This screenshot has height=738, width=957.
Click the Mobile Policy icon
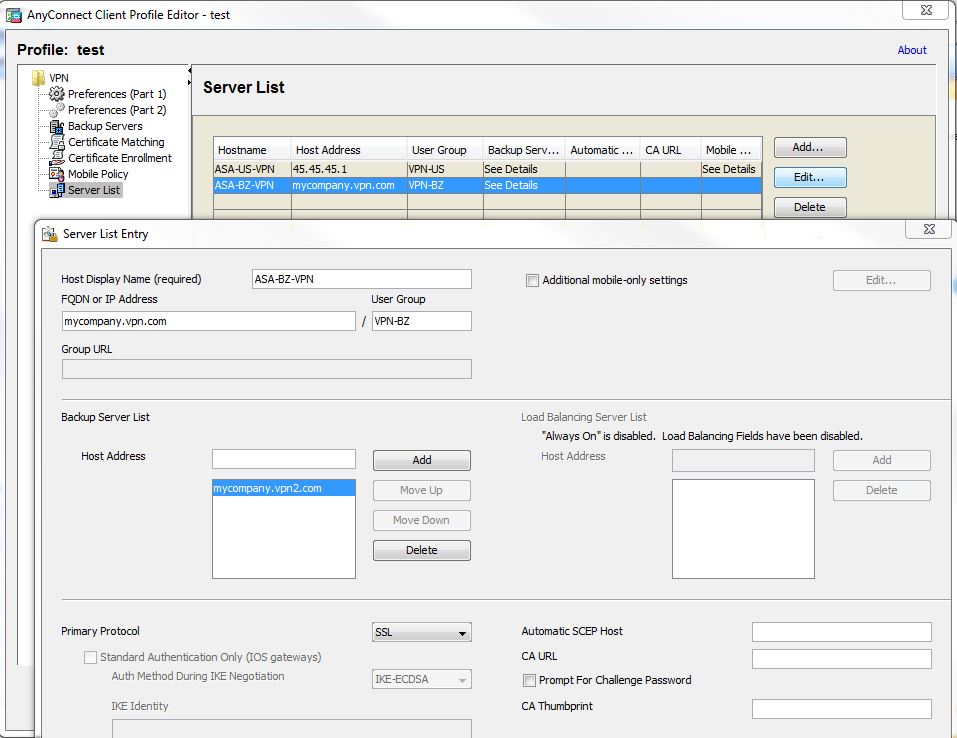[x=57, y=173]
